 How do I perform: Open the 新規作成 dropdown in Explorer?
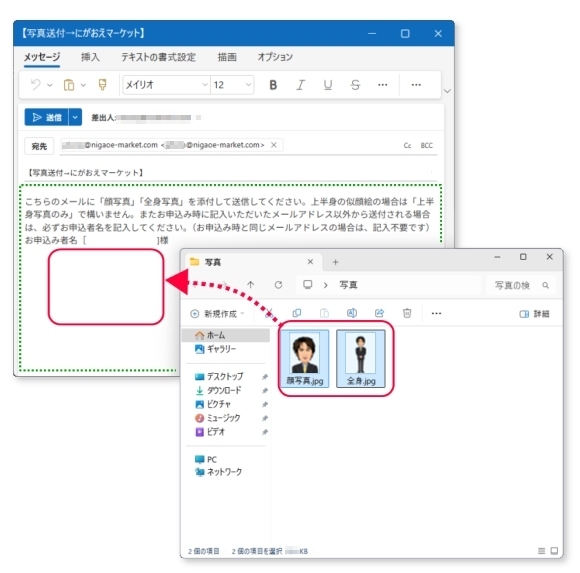pyautogui.click(x=218, y=314)
